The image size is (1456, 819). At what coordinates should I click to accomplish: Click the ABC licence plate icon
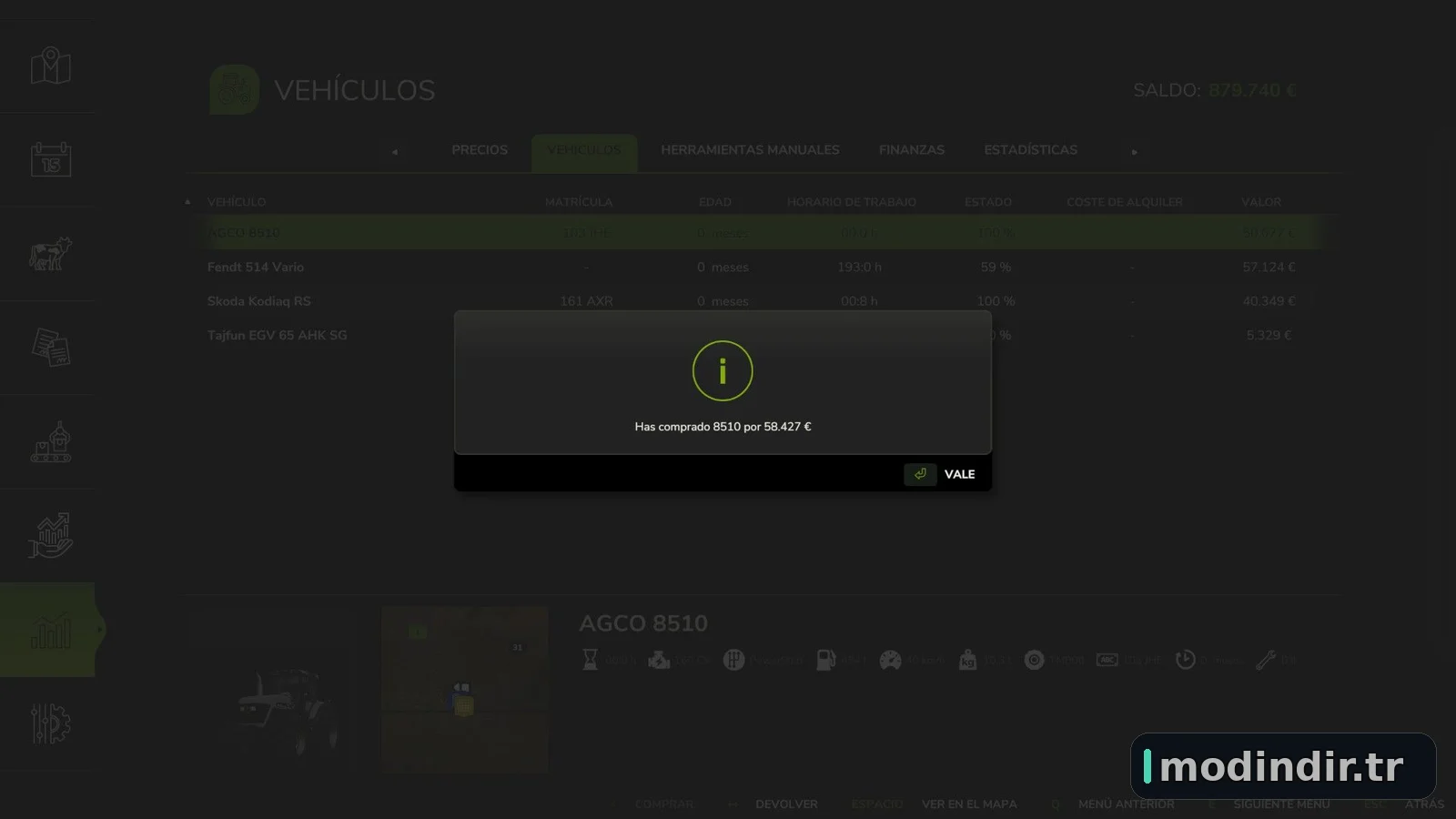click(1107, 660)
